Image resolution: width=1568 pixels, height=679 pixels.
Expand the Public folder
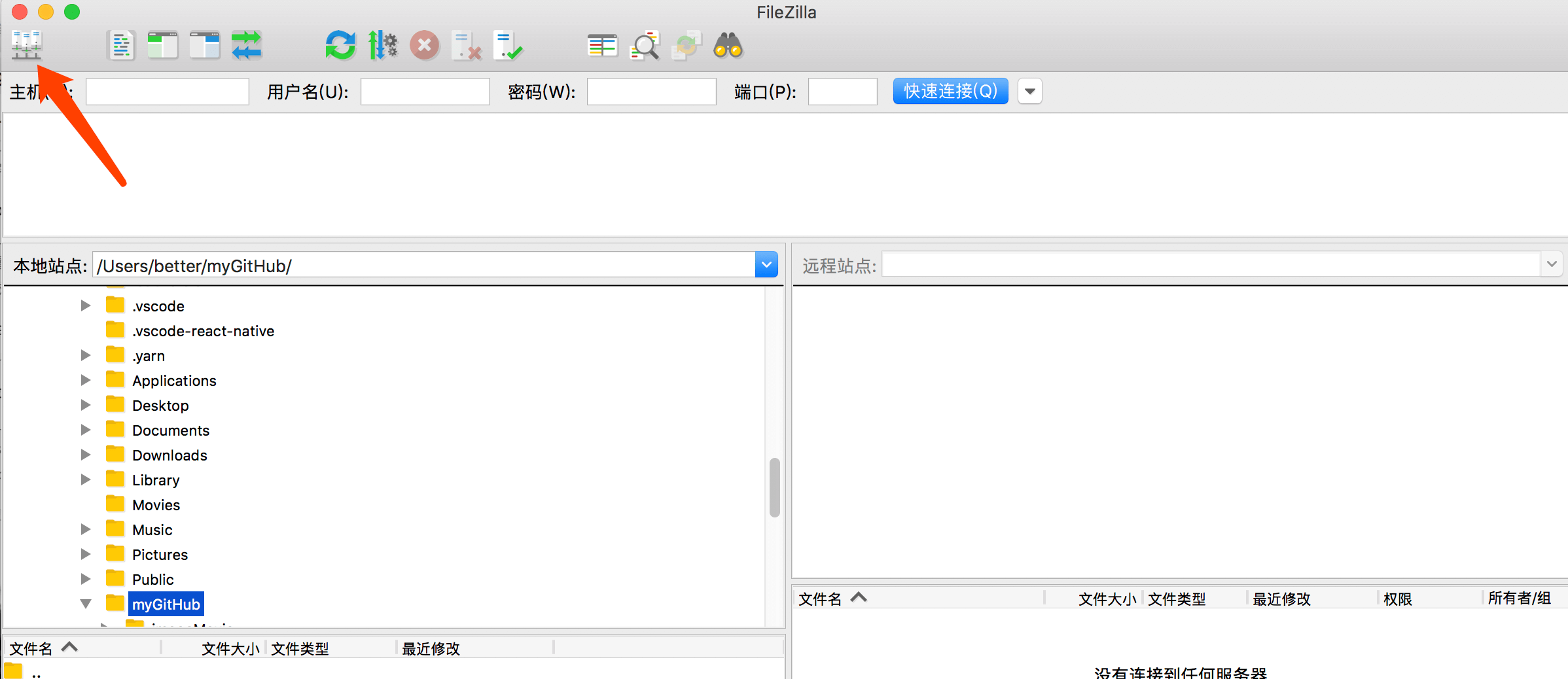[x=85, y=579]
